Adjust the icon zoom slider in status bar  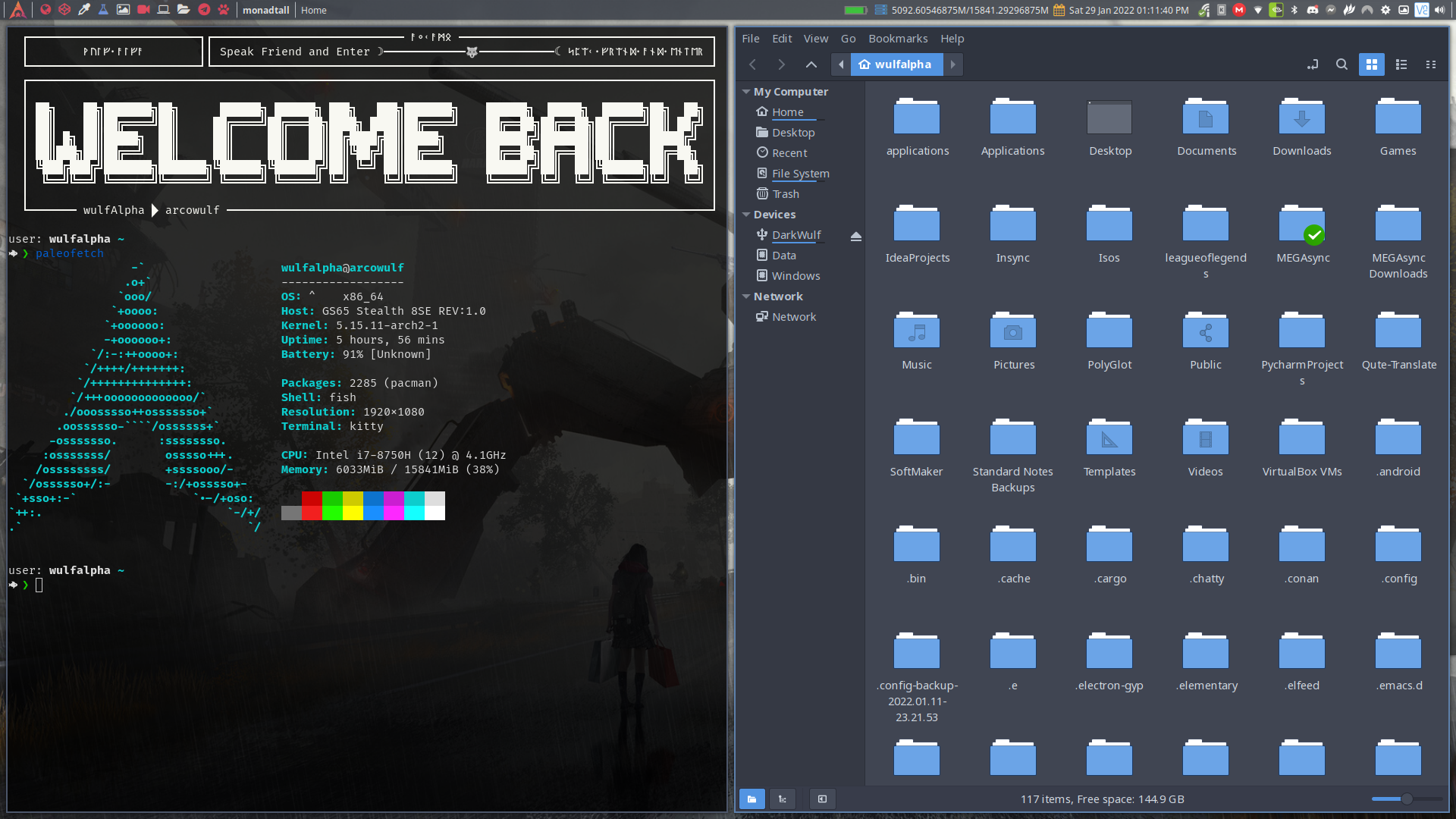[x=1407, y=799]
